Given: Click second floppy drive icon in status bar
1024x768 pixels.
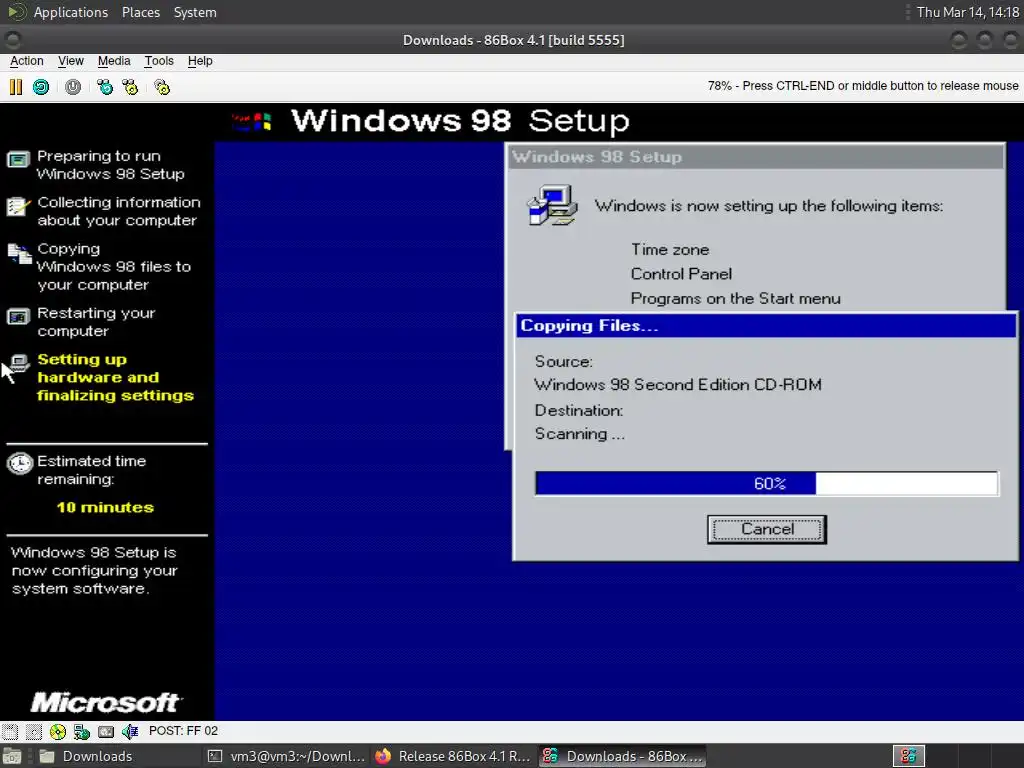Looking at the screenshot, I should coord(33,731).
